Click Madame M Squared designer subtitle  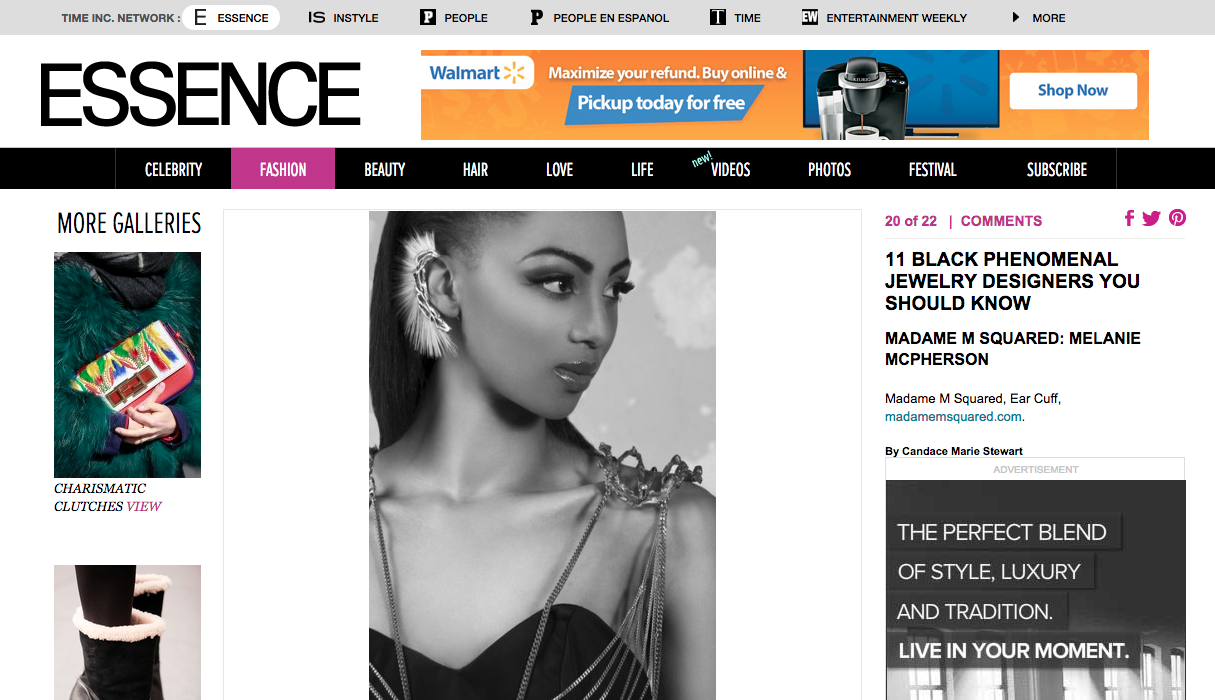pyautogui.click(x=1012, y=349)
